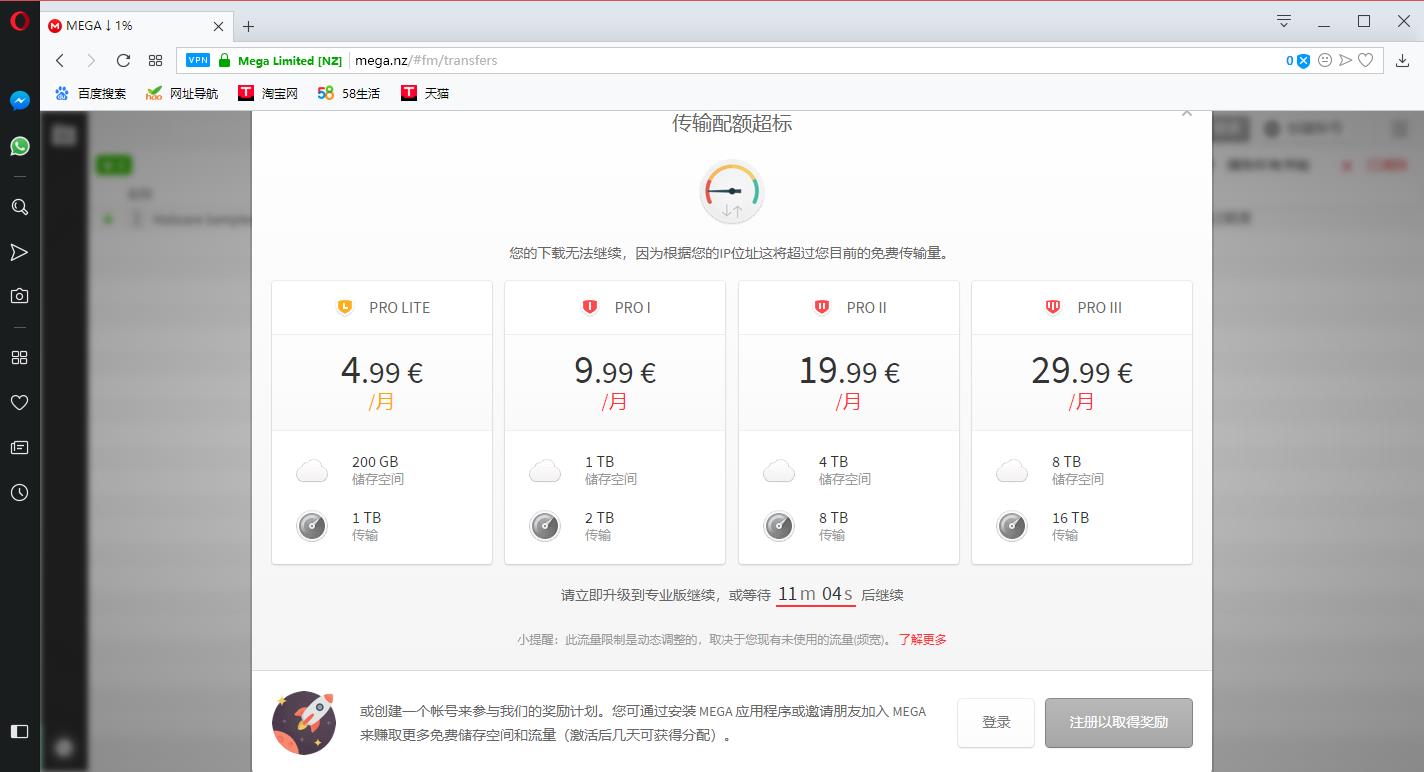This screenshot has height=772, width=1424.
Task: Click the 登录 login button
Action: [996, 722]
